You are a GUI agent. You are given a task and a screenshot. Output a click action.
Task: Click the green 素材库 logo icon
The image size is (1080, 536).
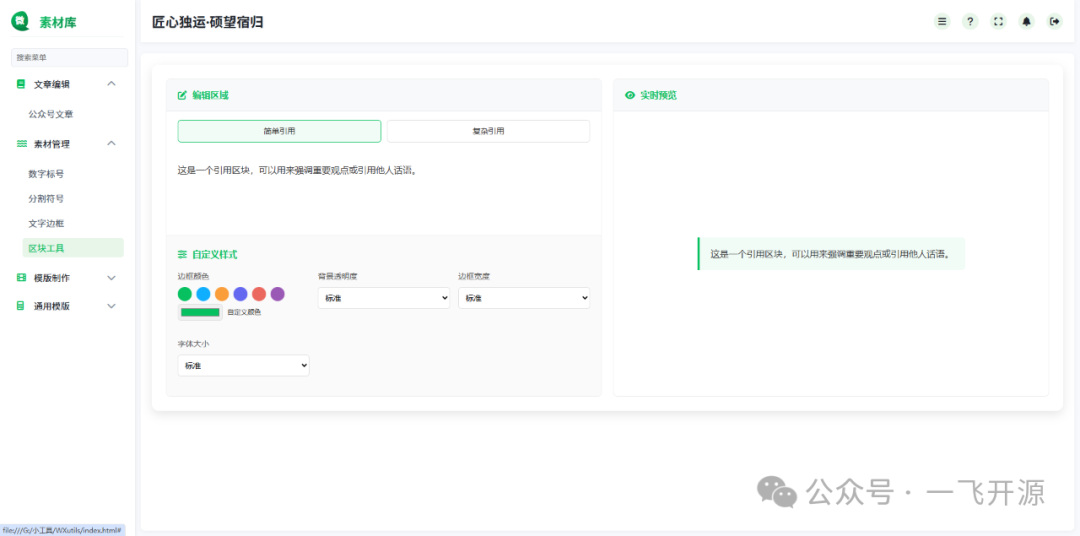click(20, 21)
